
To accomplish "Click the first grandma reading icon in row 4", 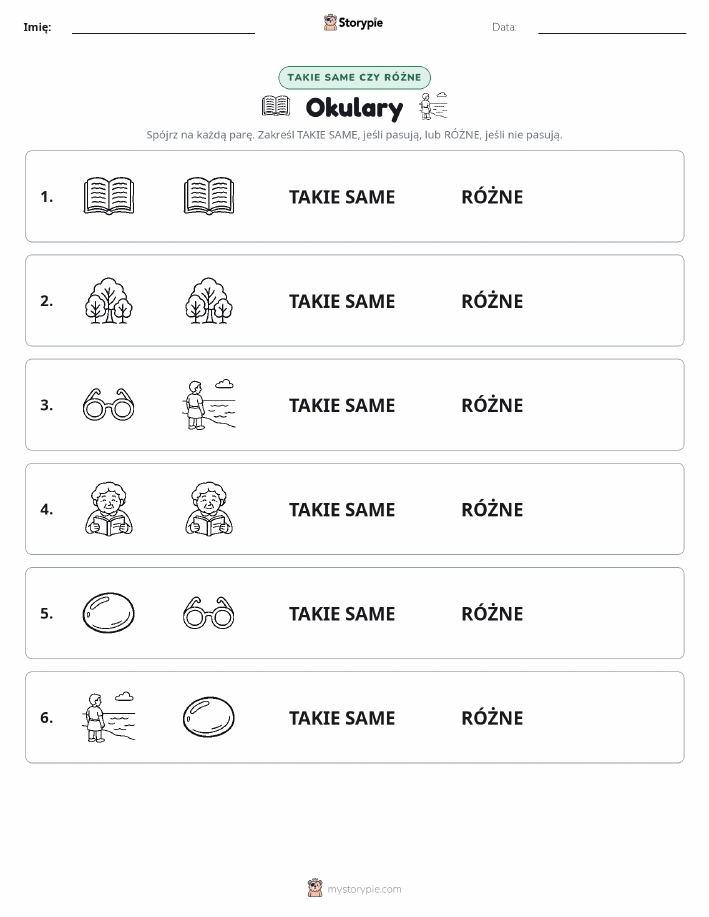I will [109, 509].
